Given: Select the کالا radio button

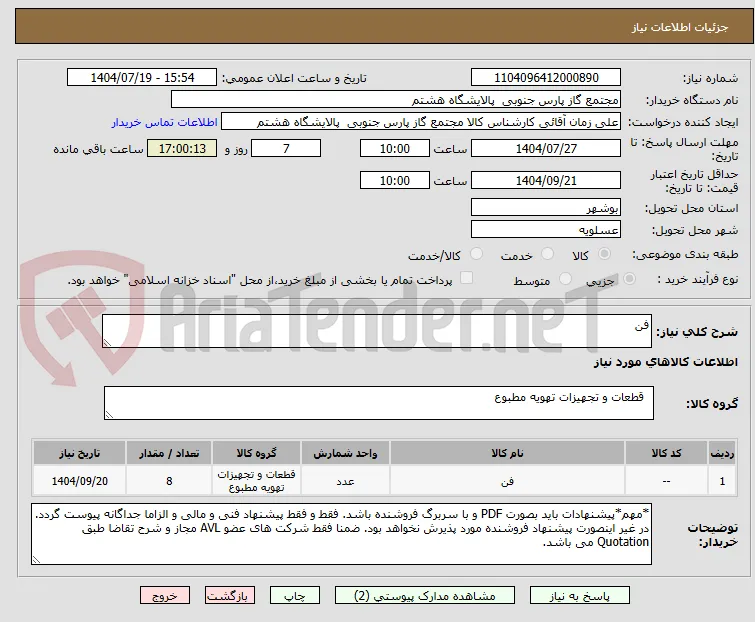Looking at the screenshot, I should point(604,254).
